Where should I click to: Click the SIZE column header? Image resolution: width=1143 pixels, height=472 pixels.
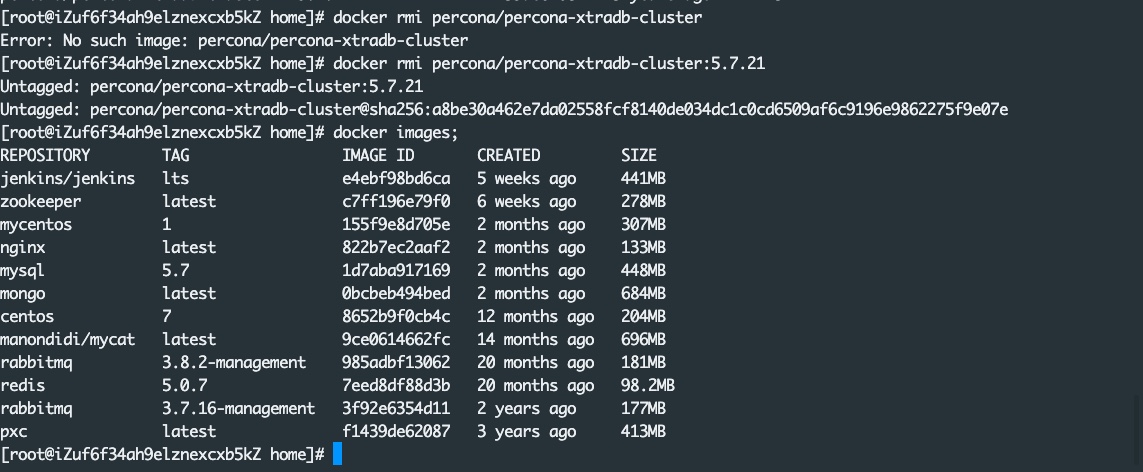click(639, 155)
